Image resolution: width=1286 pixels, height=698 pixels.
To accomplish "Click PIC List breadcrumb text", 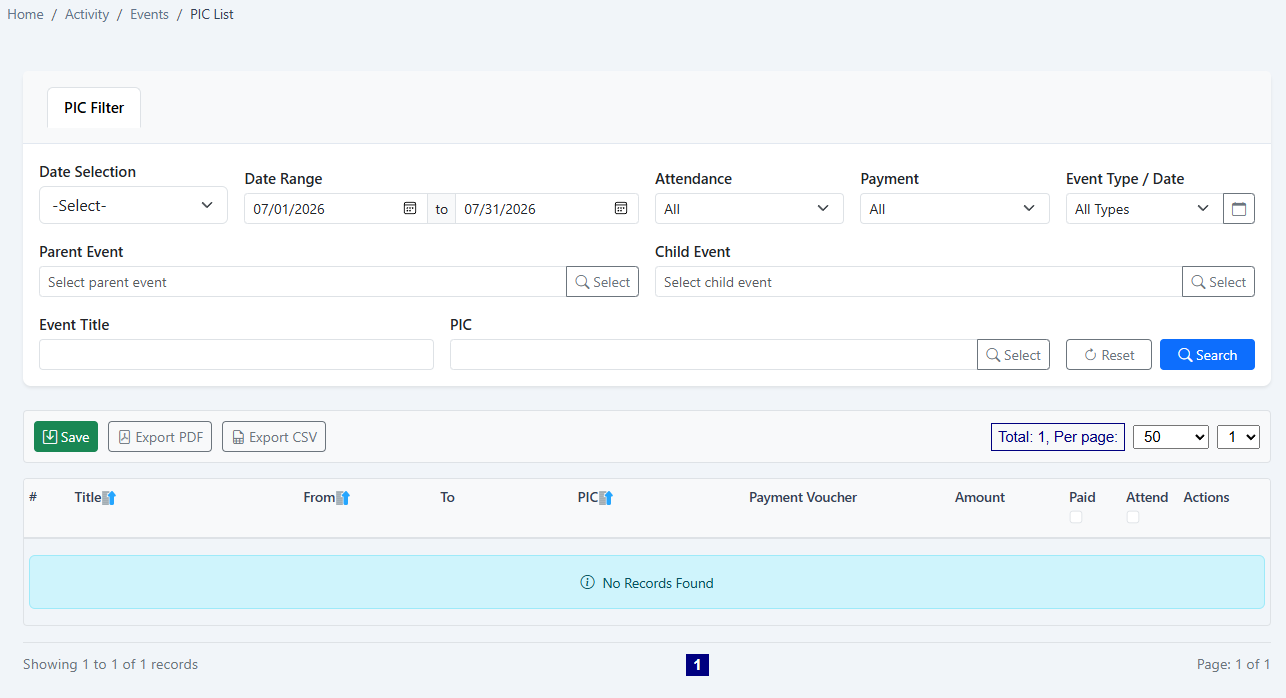I will [x=212, y=15].
